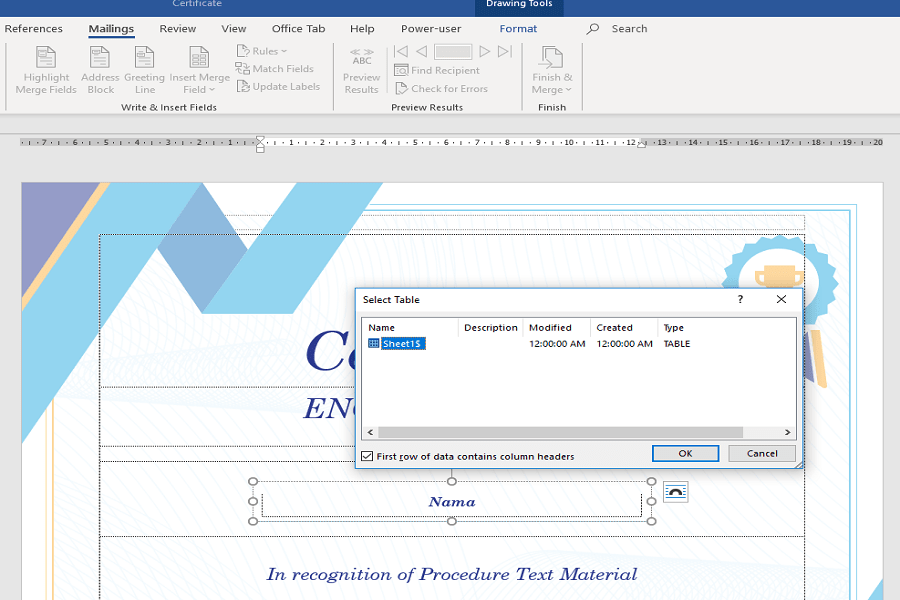Click the Modified column header
The image size is (900, 600).
tap(550, 328)
